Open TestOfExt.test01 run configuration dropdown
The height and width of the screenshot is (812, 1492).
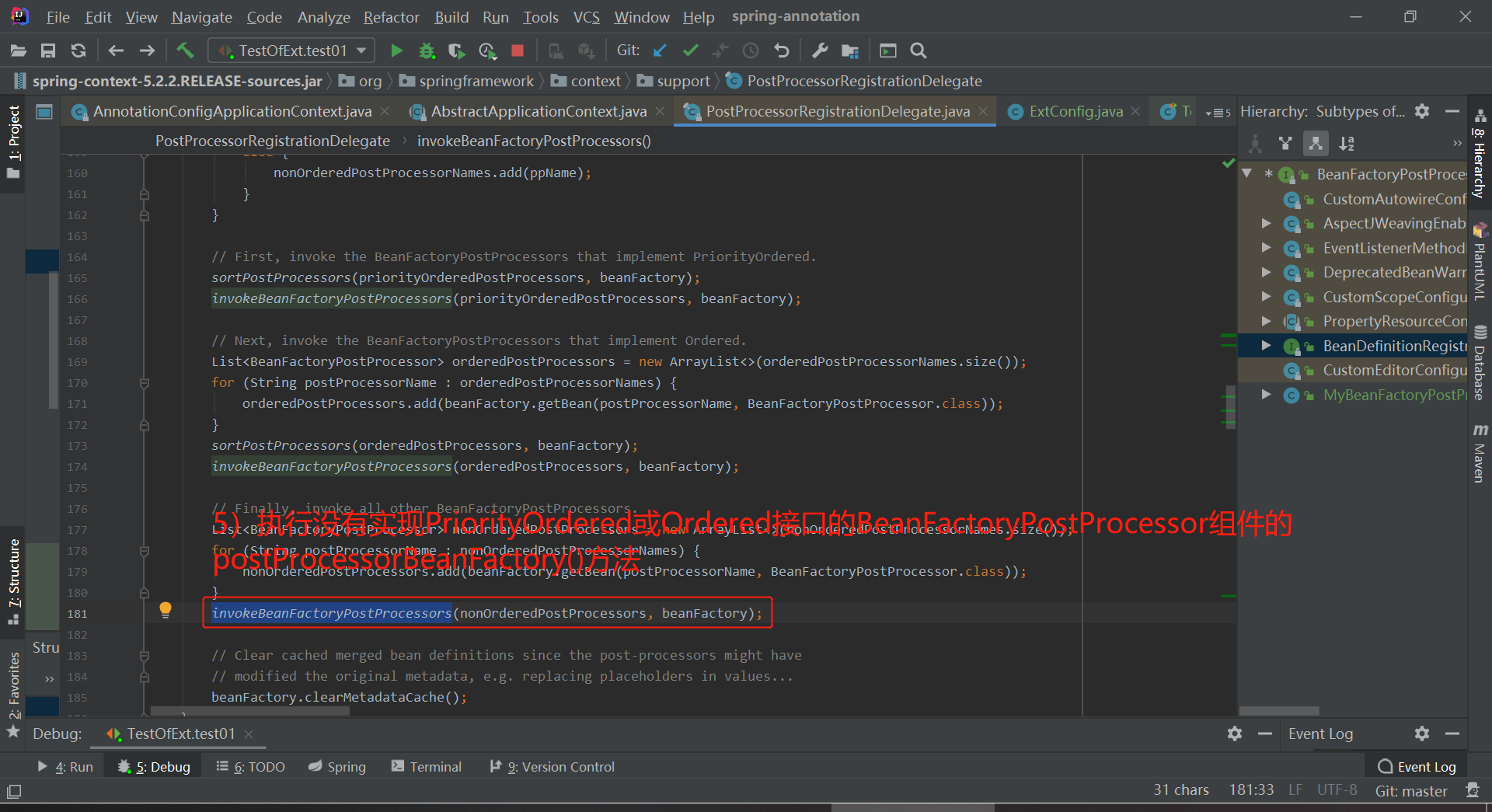tap(291, 51)
